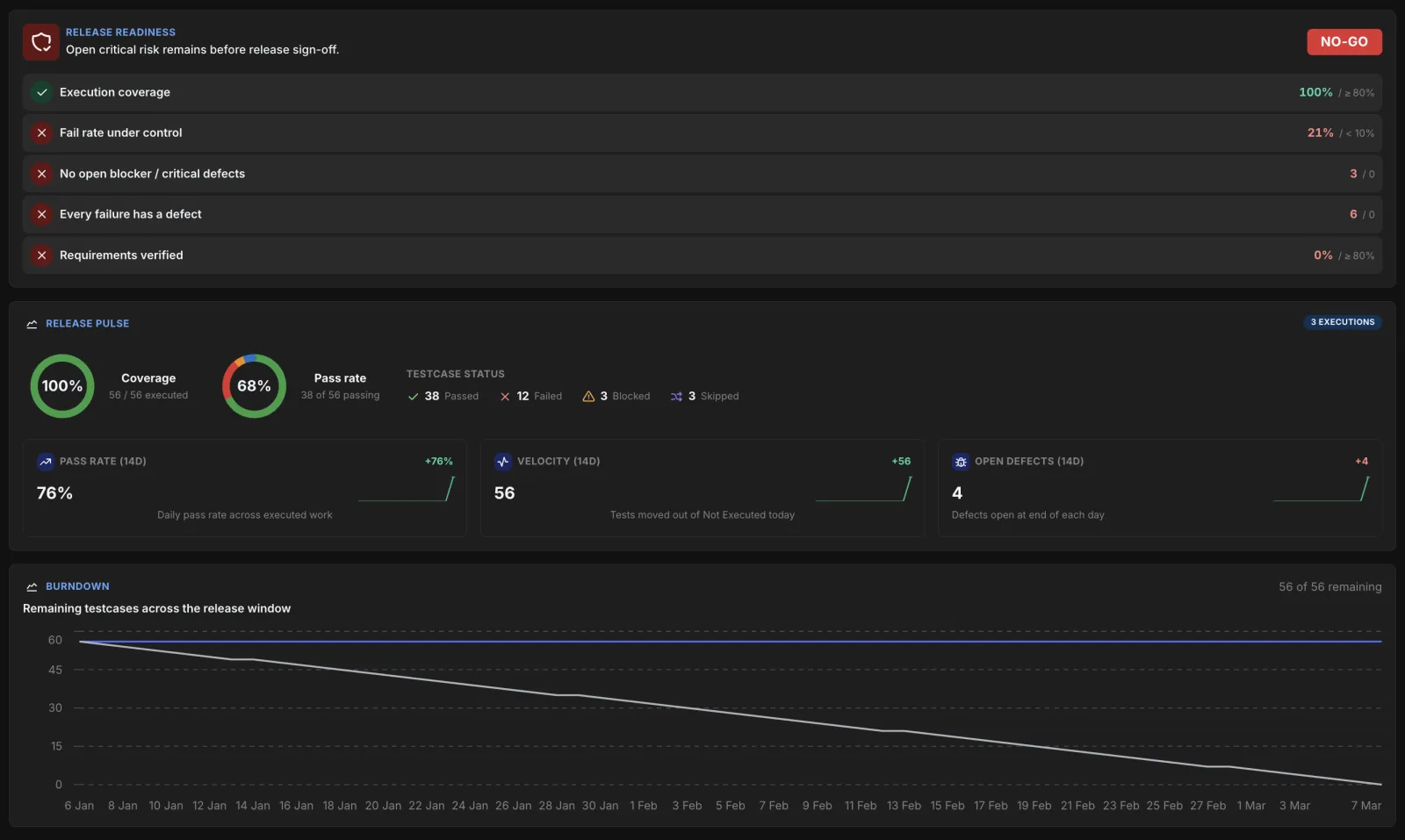Click the red X icon for Fail rate under control
The width and height of the screenshot is (1405, 840).
pos(41,133)
